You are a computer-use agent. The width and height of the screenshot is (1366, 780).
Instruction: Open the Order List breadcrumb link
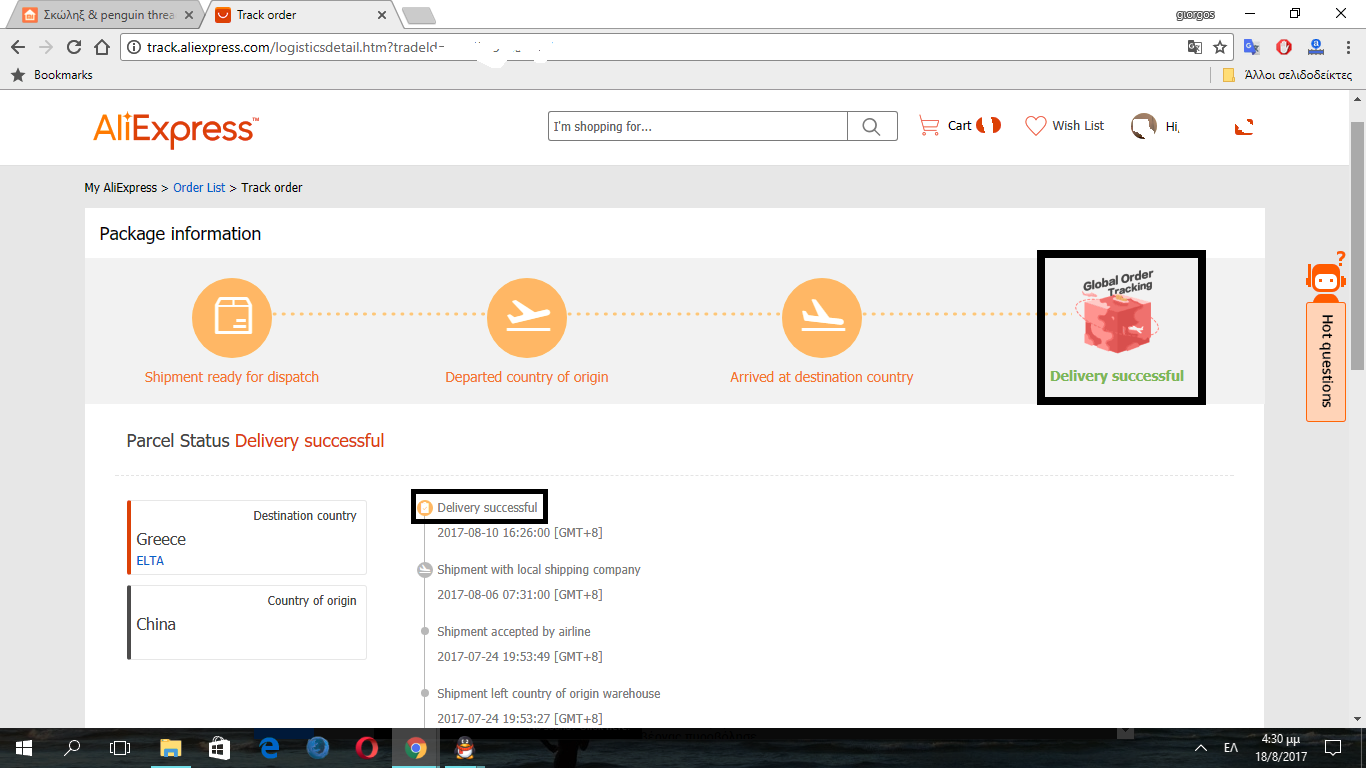pos(199,187)
